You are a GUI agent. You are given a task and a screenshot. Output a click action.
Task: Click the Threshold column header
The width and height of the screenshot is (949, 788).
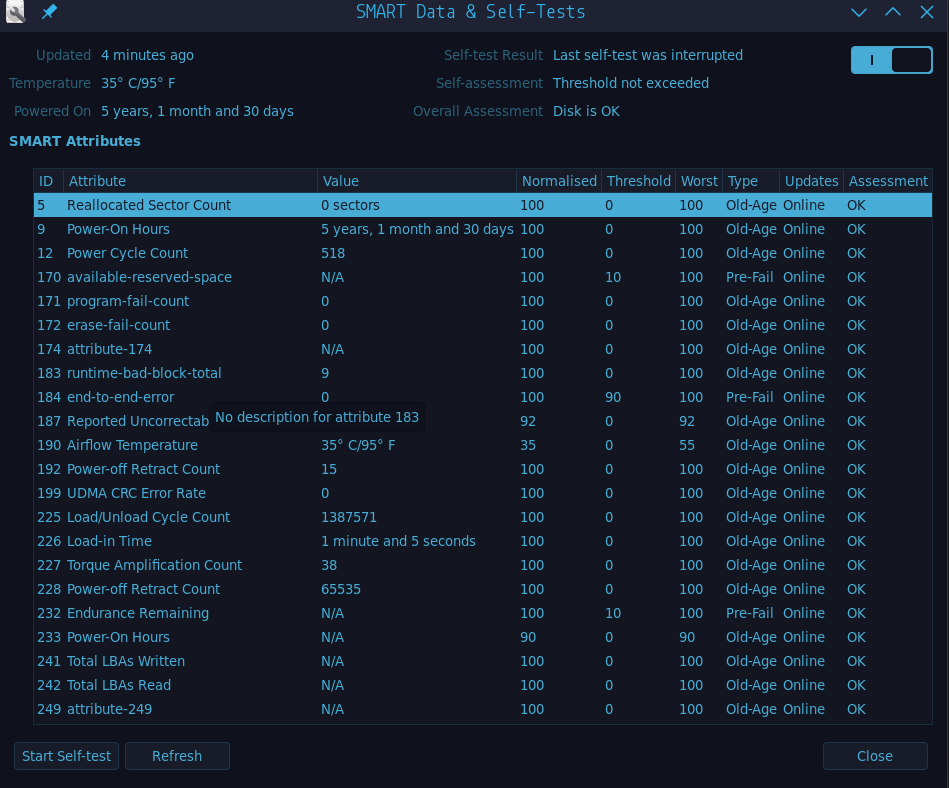638,181
